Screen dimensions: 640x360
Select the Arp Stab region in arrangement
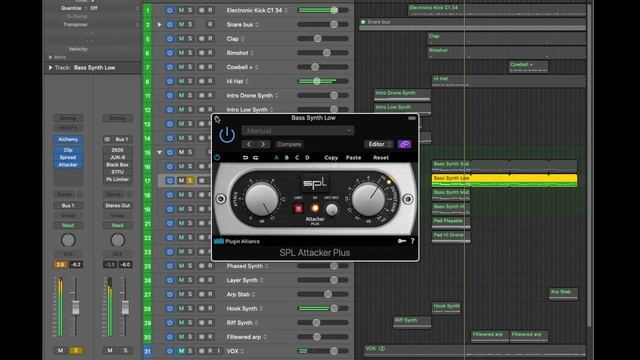pyautogui.click(x=563, y=294)
